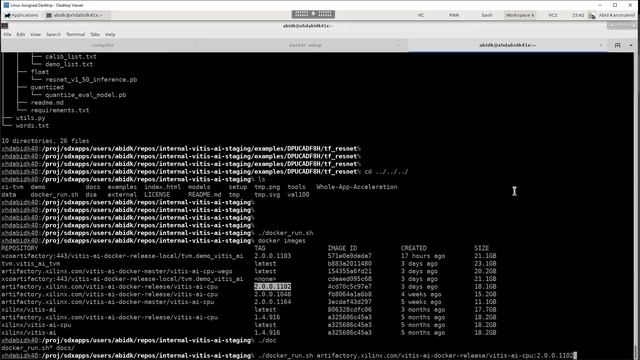Click xilinx/vitis-ai-cpu repository name
Screen dimensions: 640x360
coord(36,325)
